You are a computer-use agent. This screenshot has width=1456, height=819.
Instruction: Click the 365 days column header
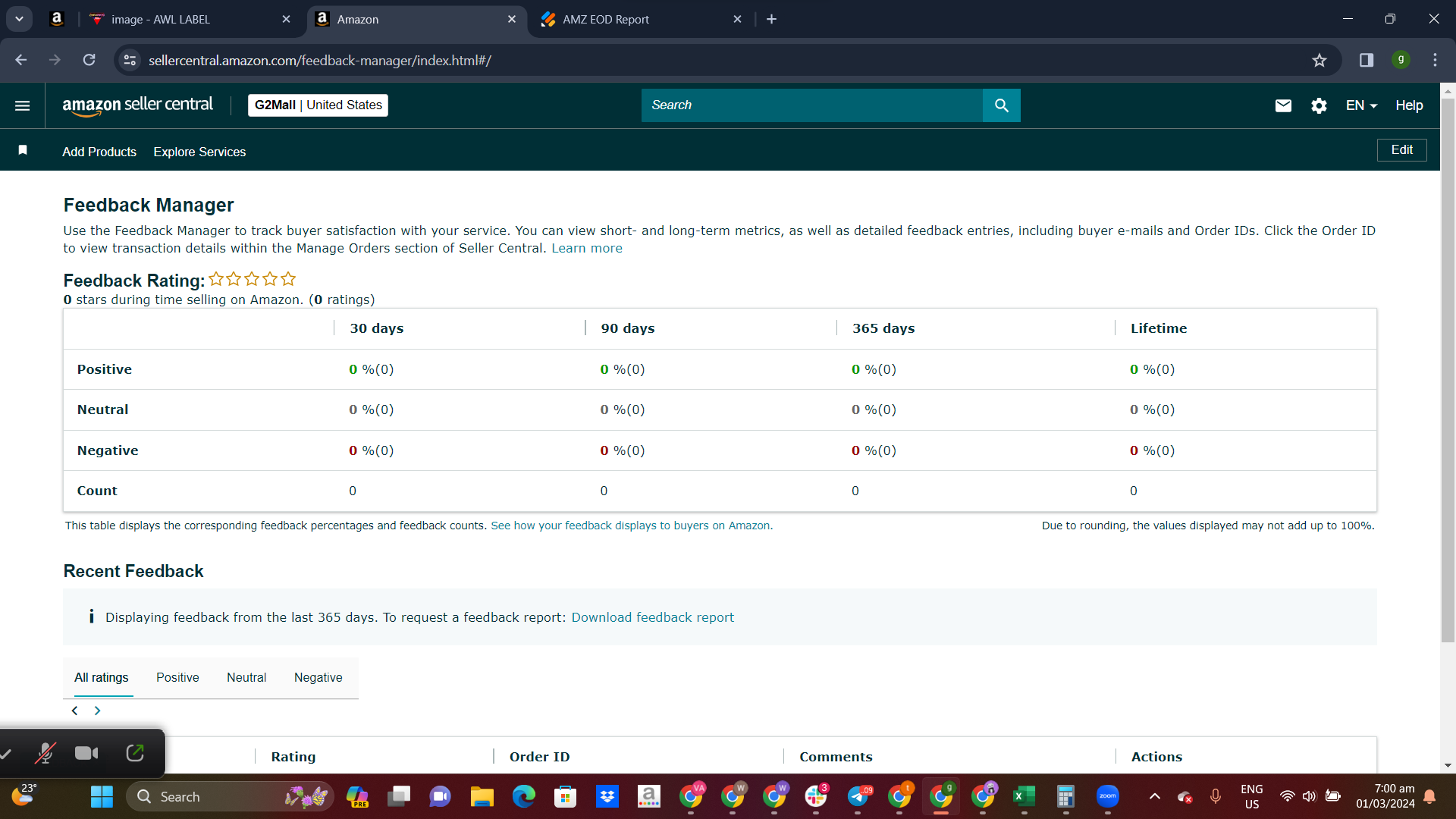click(883, 328)
